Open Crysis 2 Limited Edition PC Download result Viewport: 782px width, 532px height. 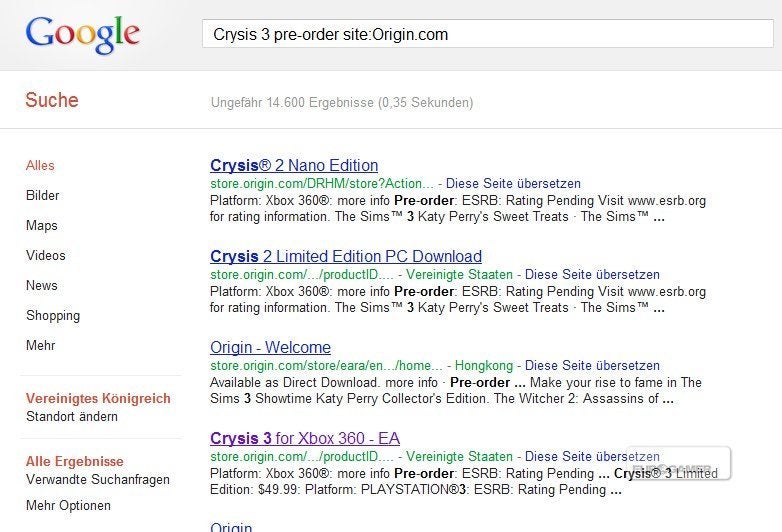346,256
